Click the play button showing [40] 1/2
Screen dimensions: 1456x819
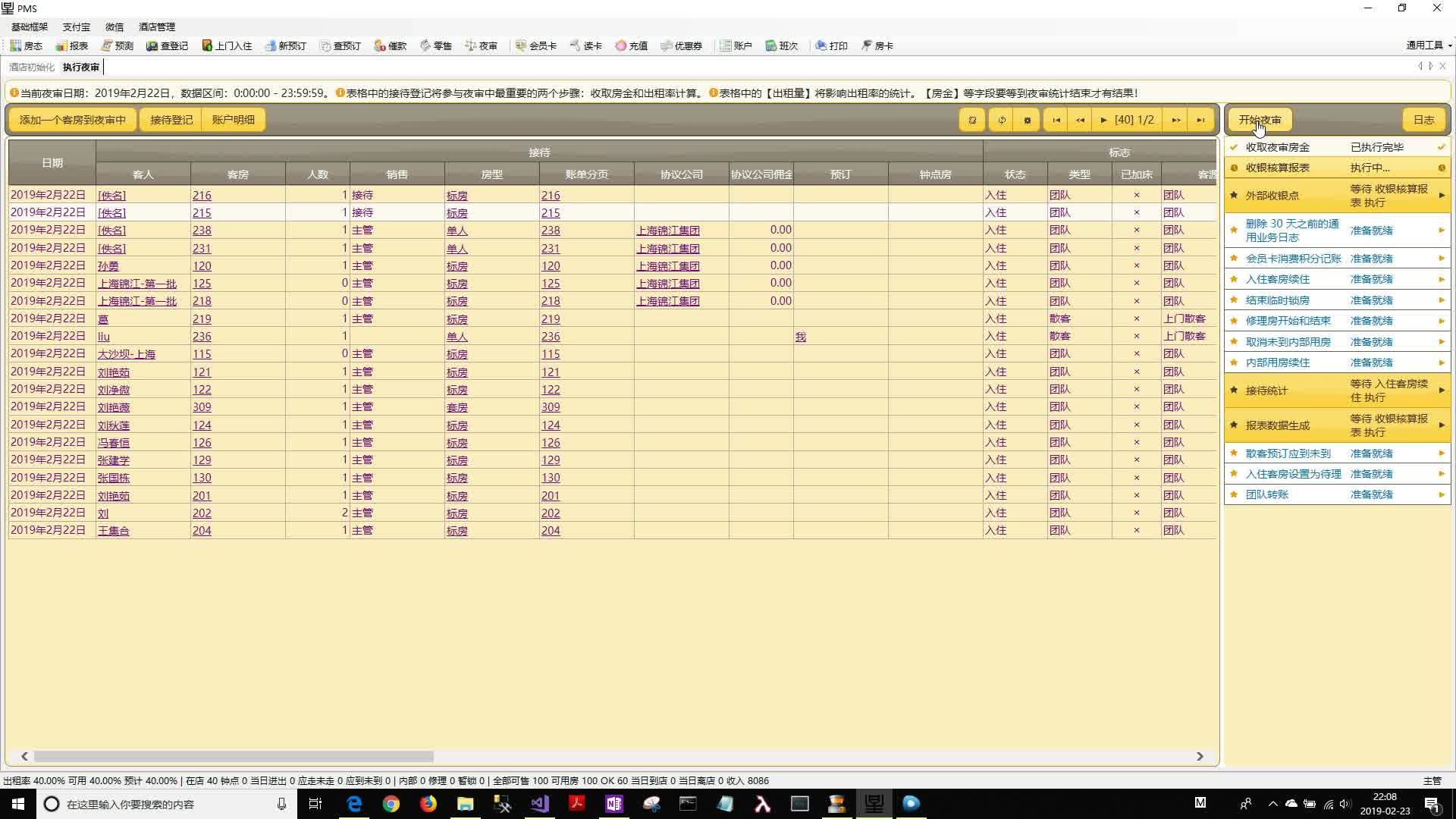click(x=1128, y=120)
